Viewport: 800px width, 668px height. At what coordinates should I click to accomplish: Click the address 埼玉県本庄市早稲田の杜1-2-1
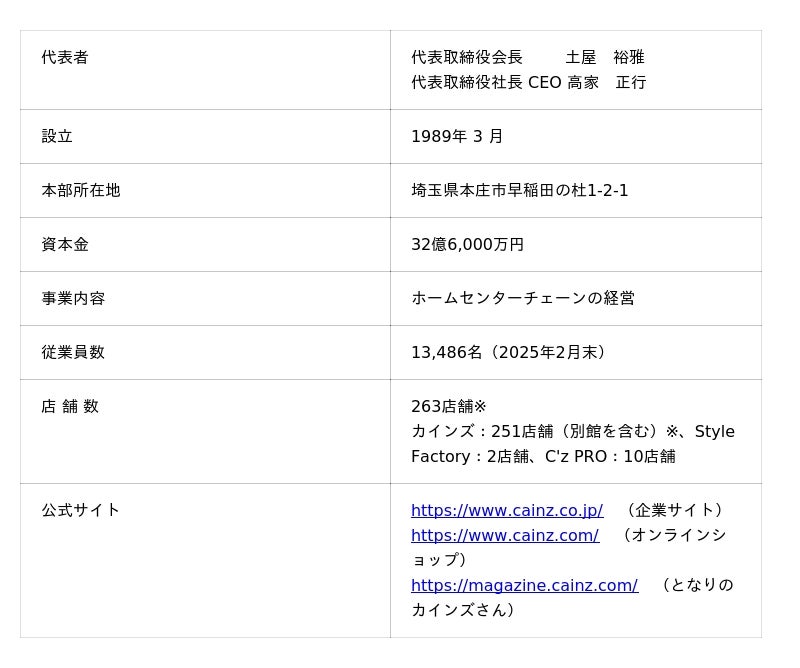coord(519,190)
